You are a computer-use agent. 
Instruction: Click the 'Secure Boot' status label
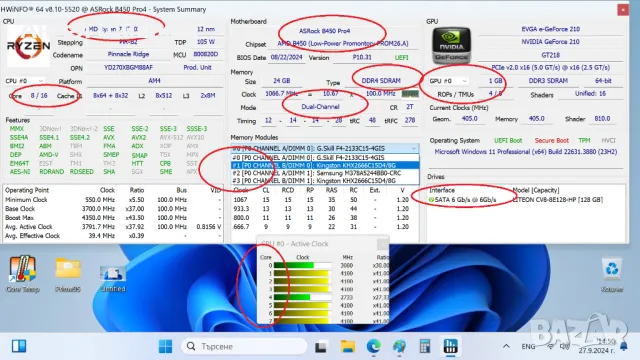(x=551, y=140)
